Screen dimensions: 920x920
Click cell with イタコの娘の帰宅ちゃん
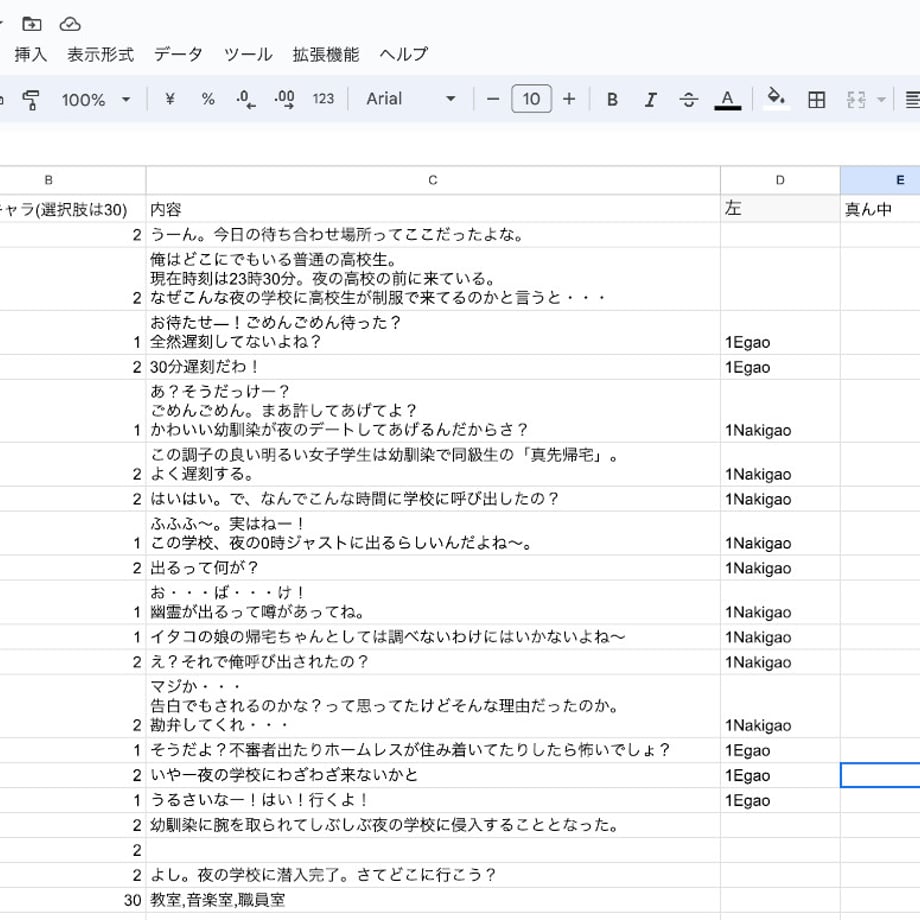pyautogui.click(x=433, y=637)
